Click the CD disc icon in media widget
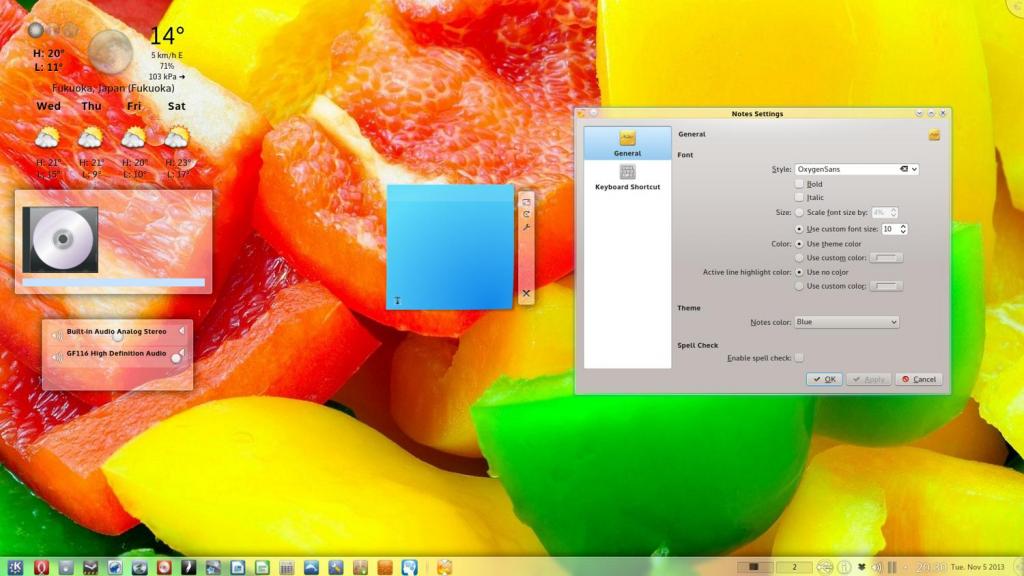This screenshot has height=576, width=1024. [x=61, y=239]
